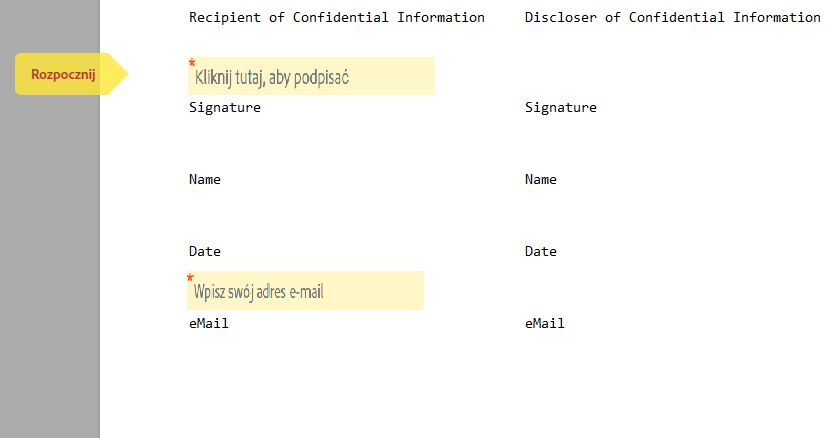Select the 'Discloser of Confidential Information' heading
This screenshot has height=438, width=830.
[673, 17]
